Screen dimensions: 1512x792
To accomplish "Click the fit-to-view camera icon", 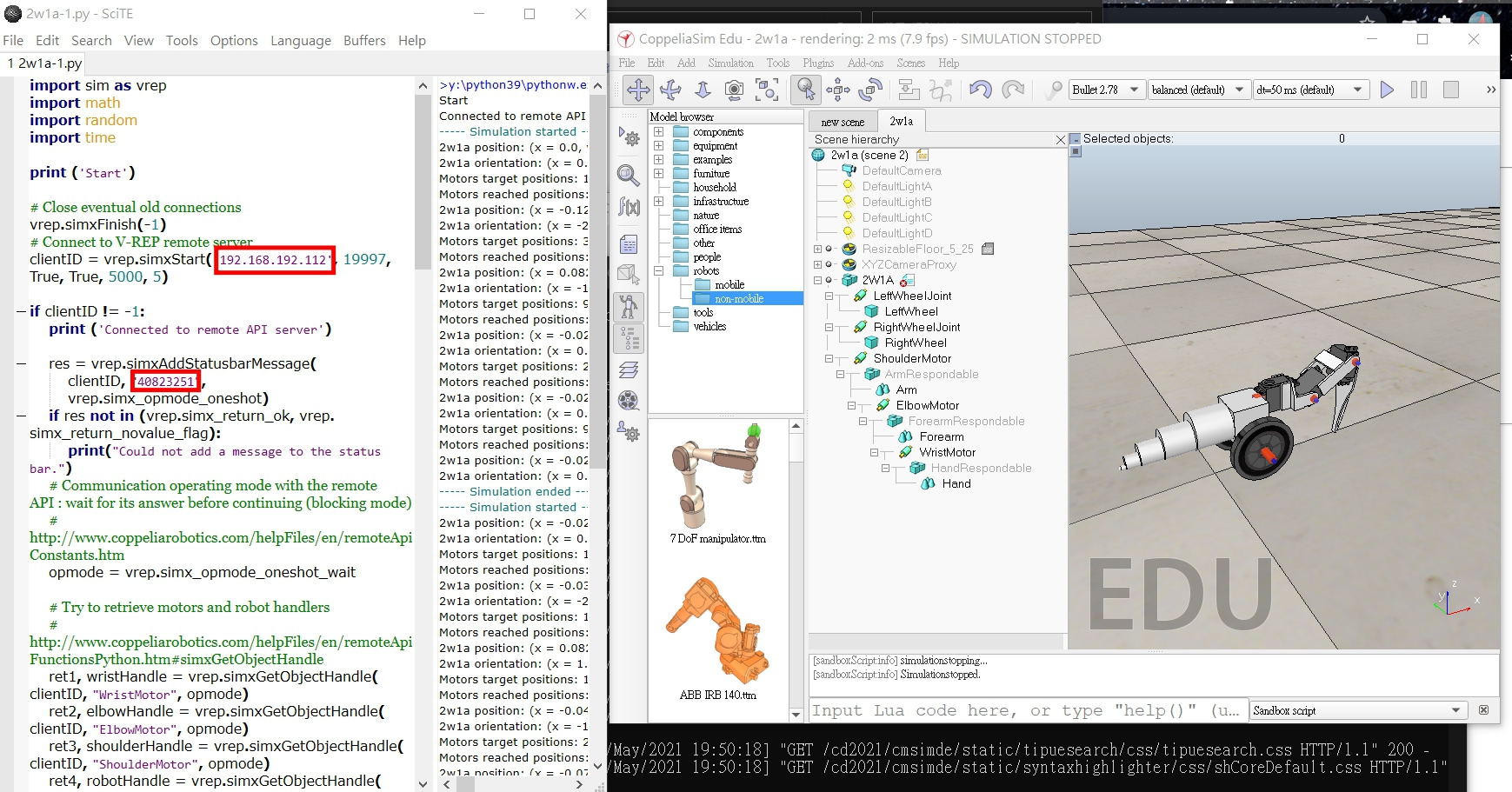I will (767, 90).
